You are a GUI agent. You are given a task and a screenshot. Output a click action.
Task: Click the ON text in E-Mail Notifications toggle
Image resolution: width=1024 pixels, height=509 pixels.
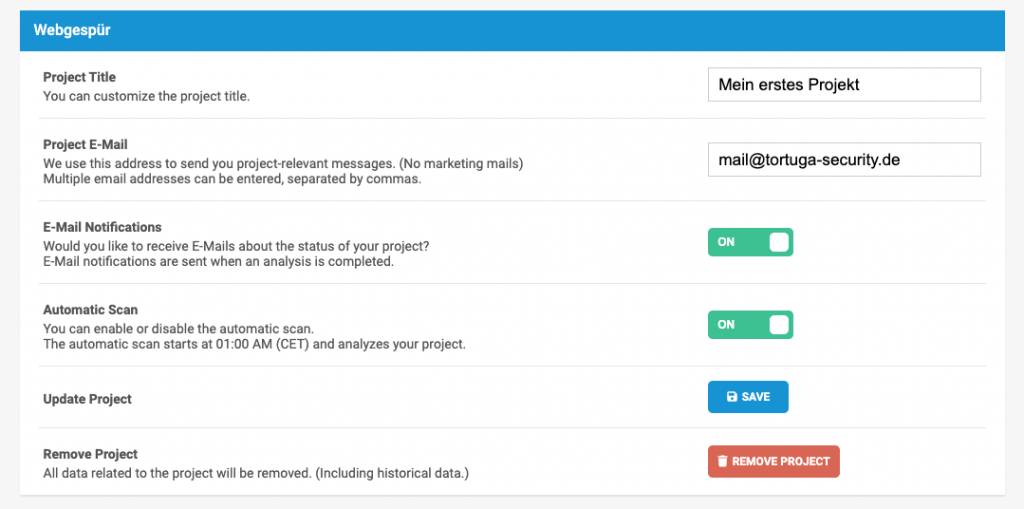[x=726, y=242]
